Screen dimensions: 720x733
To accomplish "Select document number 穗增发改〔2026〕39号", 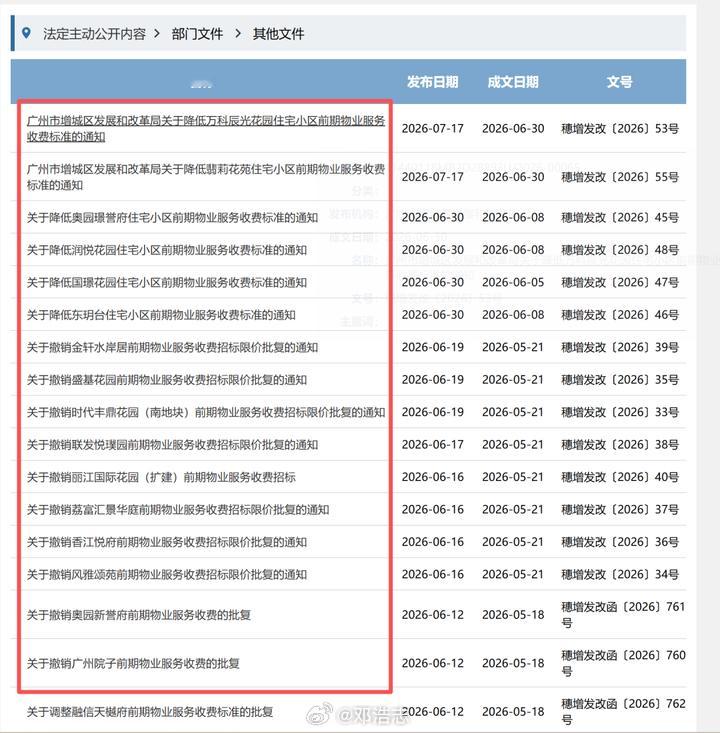I will pyautogui.click(x=619, y=347).
